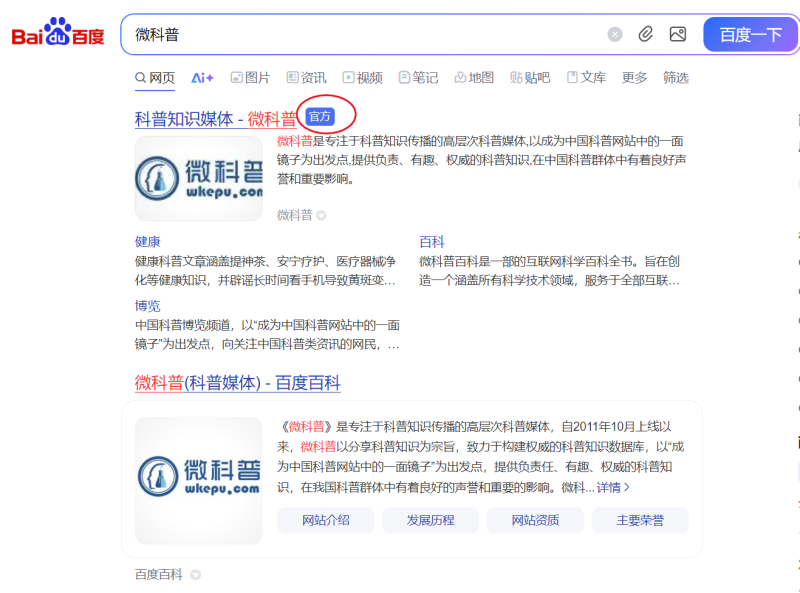Image resolution: width=800 pixels, height=593 pixels.
Task: Open image search camera icon
Action: click(x=678, y=34)
